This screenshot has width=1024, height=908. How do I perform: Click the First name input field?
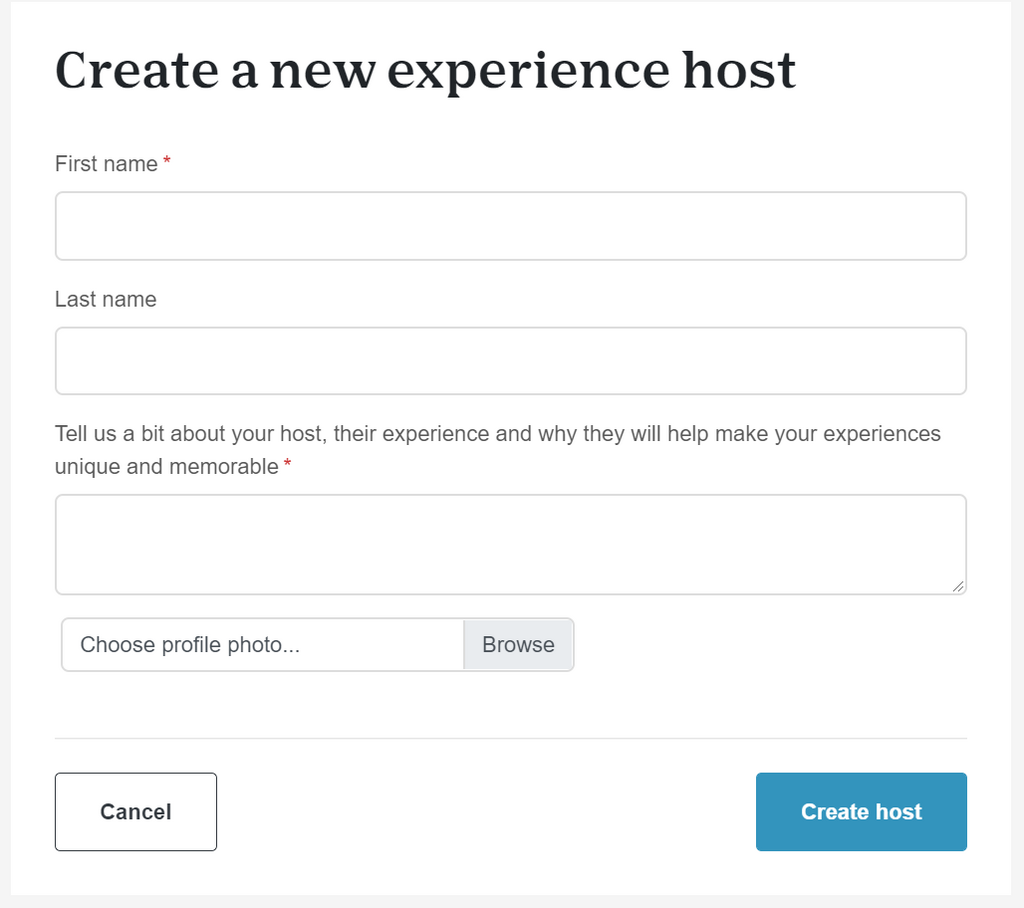click(511, 226)
